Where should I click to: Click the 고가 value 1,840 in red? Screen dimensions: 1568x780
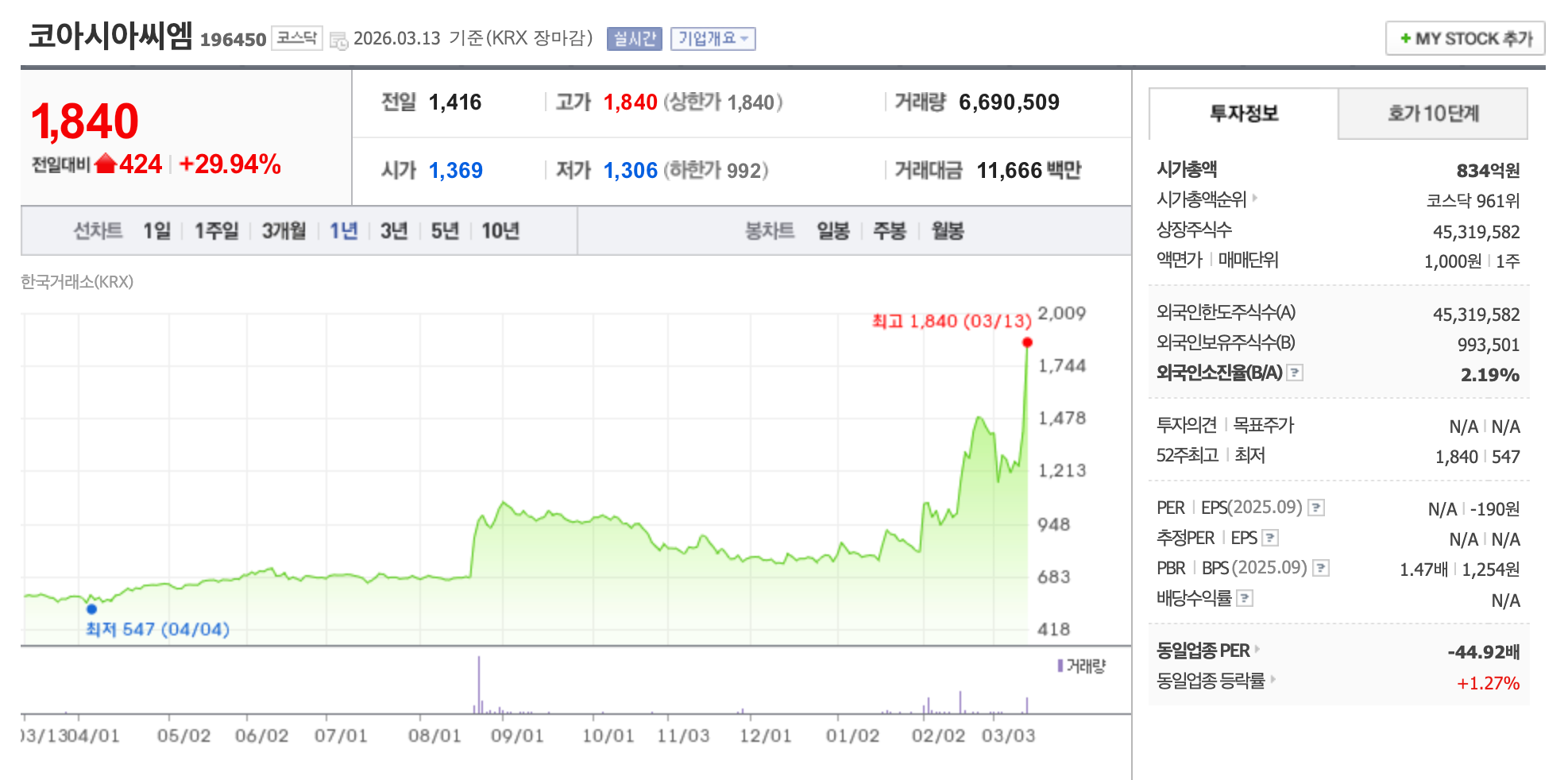[631, 102]
